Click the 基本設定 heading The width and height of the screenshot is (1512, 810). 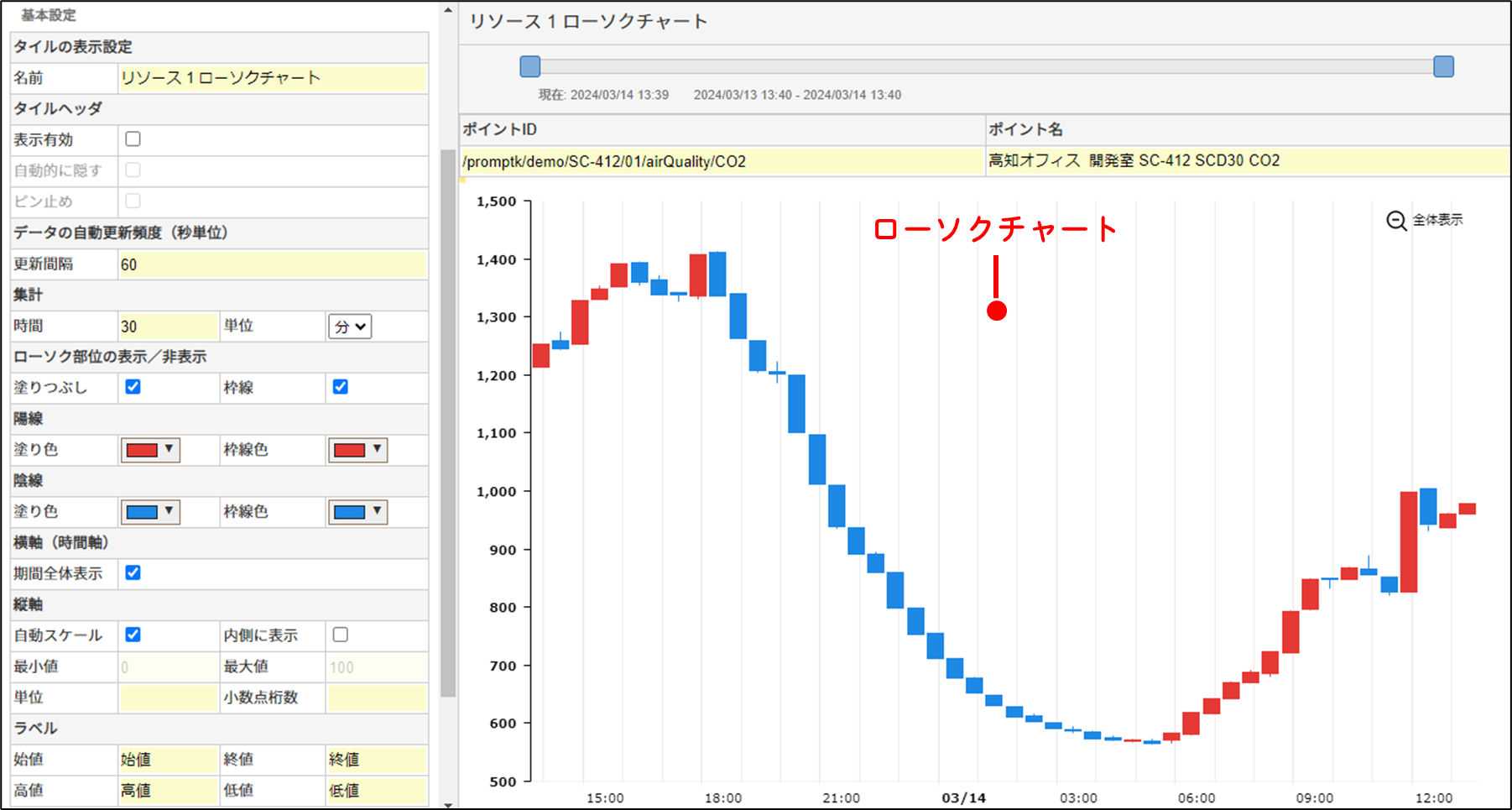coord(49,15)
